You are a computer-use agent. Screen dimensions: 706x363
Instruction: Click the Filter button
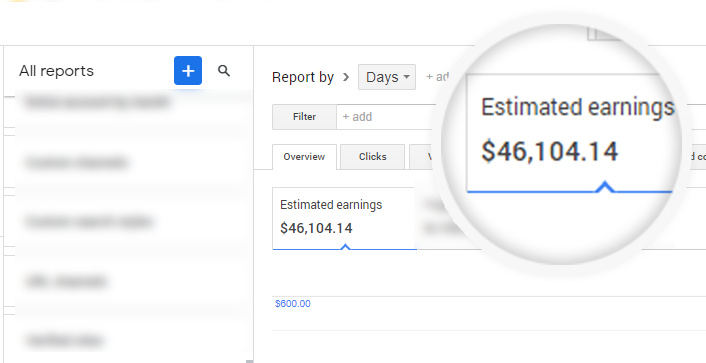pos(304,117)
